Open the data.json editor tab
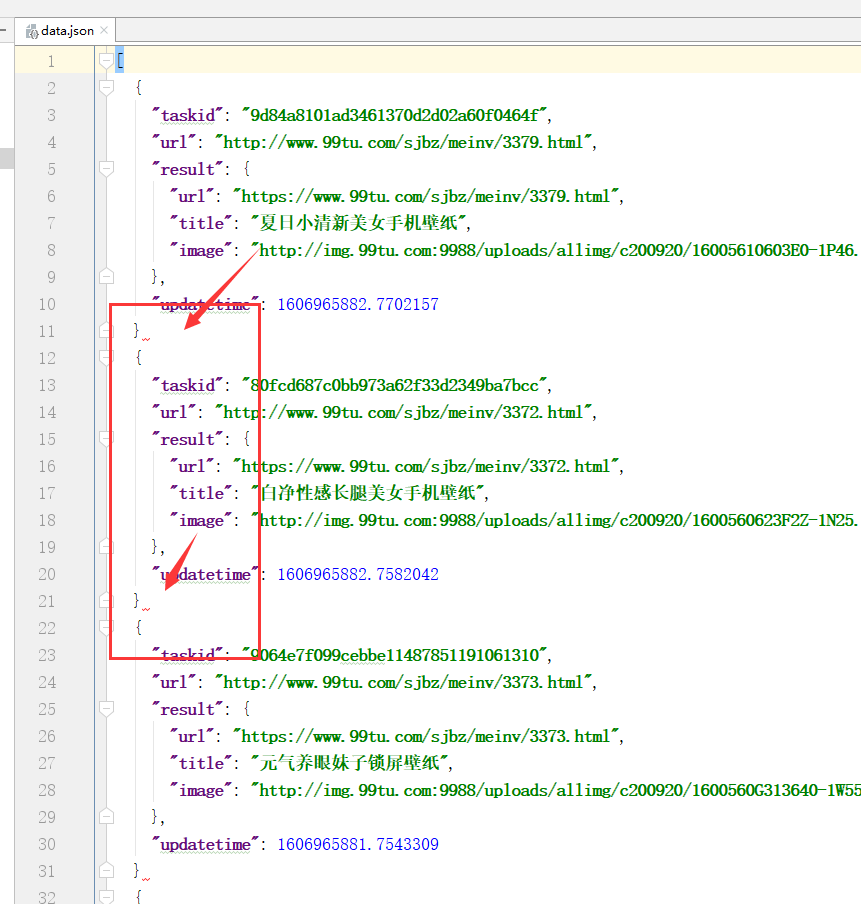The image size is (861, 904). pyautogui.click(x=65, y=31)
